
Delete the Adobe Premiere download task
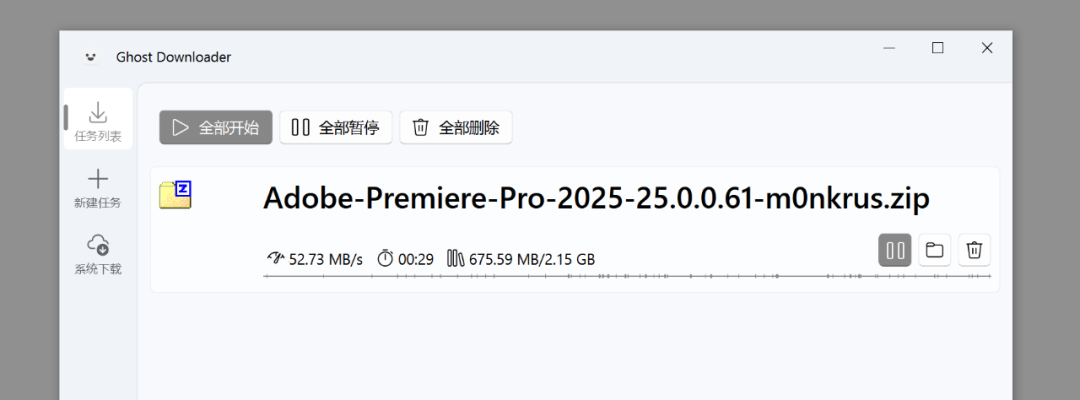pyautogui.click(x=974, y=250)
